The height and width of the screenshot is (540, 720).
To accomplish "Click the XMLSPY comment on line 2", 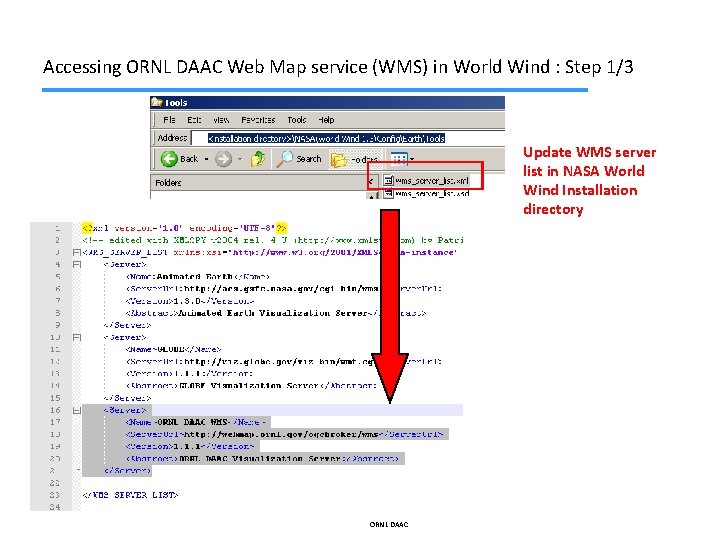I will coord(273,240).
